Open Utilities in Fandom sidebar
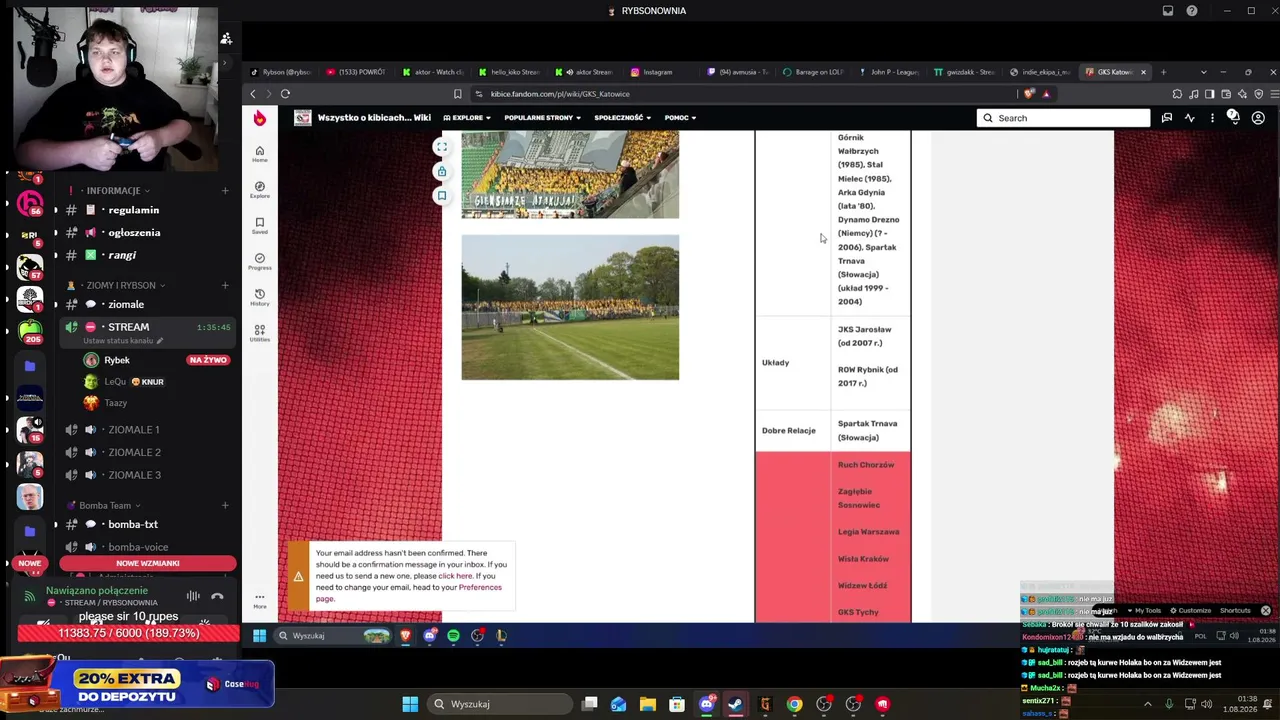The image size is (1280, 720). coord(260,333)
